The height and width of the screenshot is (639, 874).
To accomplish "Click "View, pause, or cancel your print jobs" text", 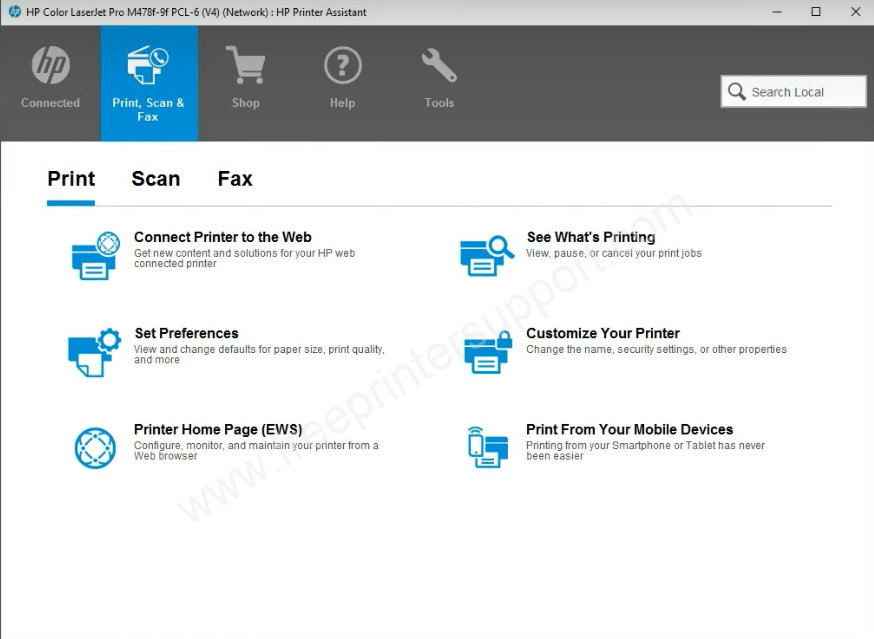I will pyautogui.click(x=614, y=253).
